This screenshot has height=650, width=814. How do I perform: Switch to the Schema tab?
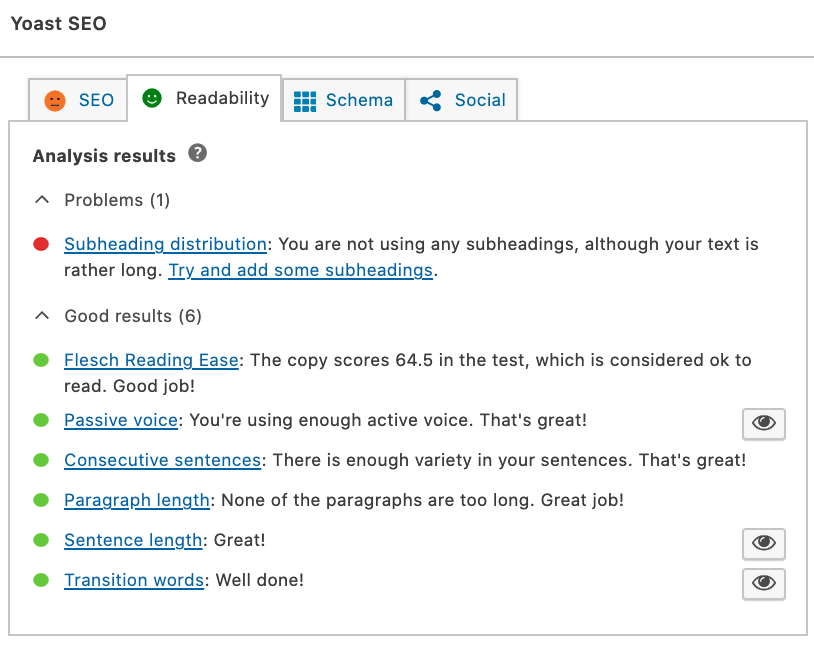coord(343,100)
